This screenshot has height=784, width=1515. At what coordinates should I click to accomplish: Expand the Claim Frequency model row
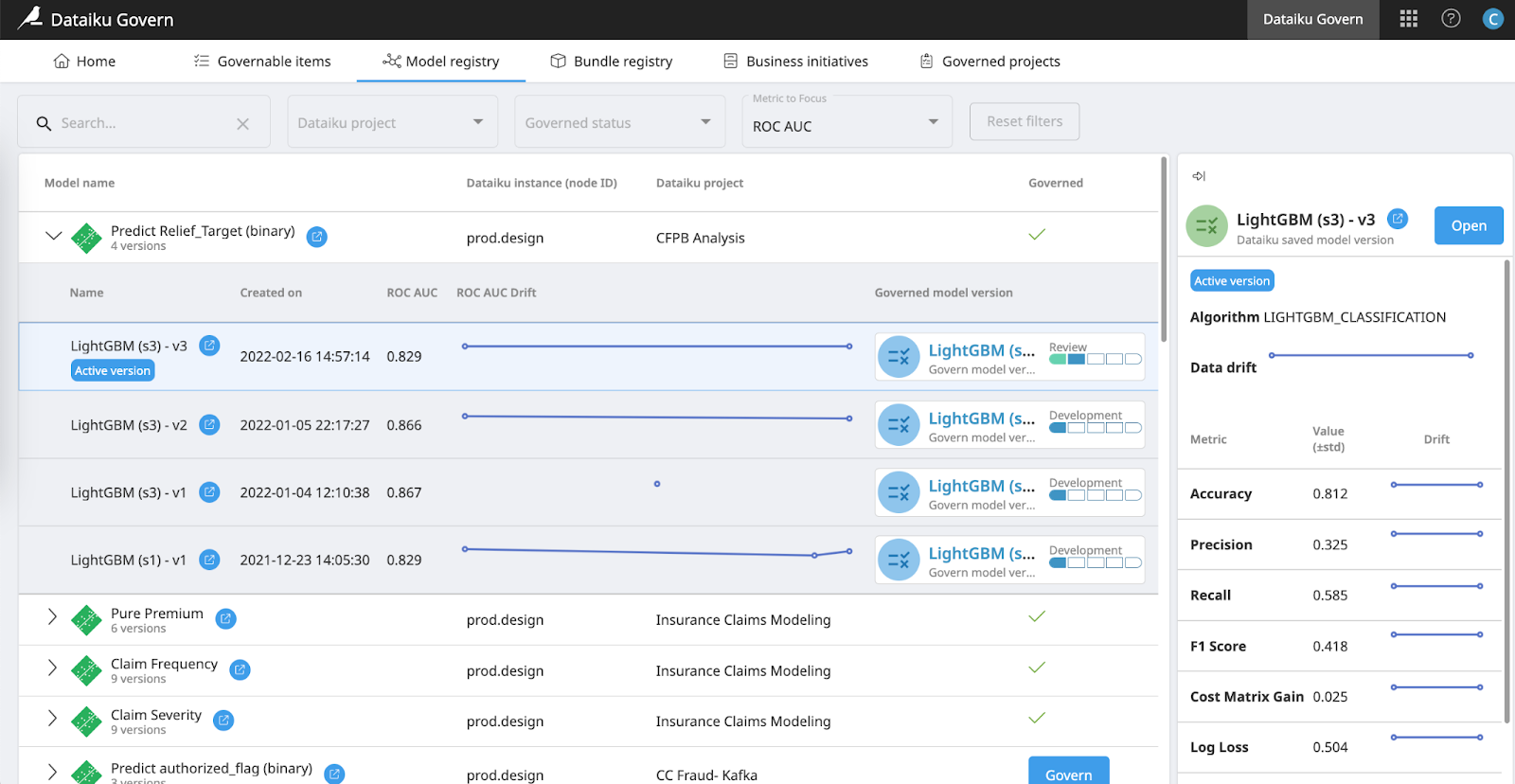click(52, 668)
